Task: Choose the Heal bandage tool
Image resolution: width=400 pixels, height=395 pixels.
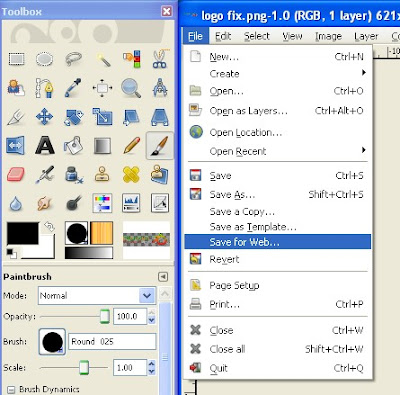Action: click(131, 174)
